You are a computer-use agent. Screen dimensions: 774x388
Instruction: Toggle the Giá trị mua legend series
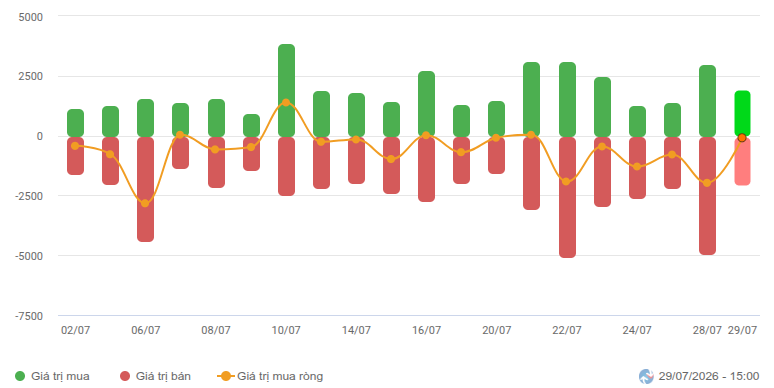(x=52, y=376)
